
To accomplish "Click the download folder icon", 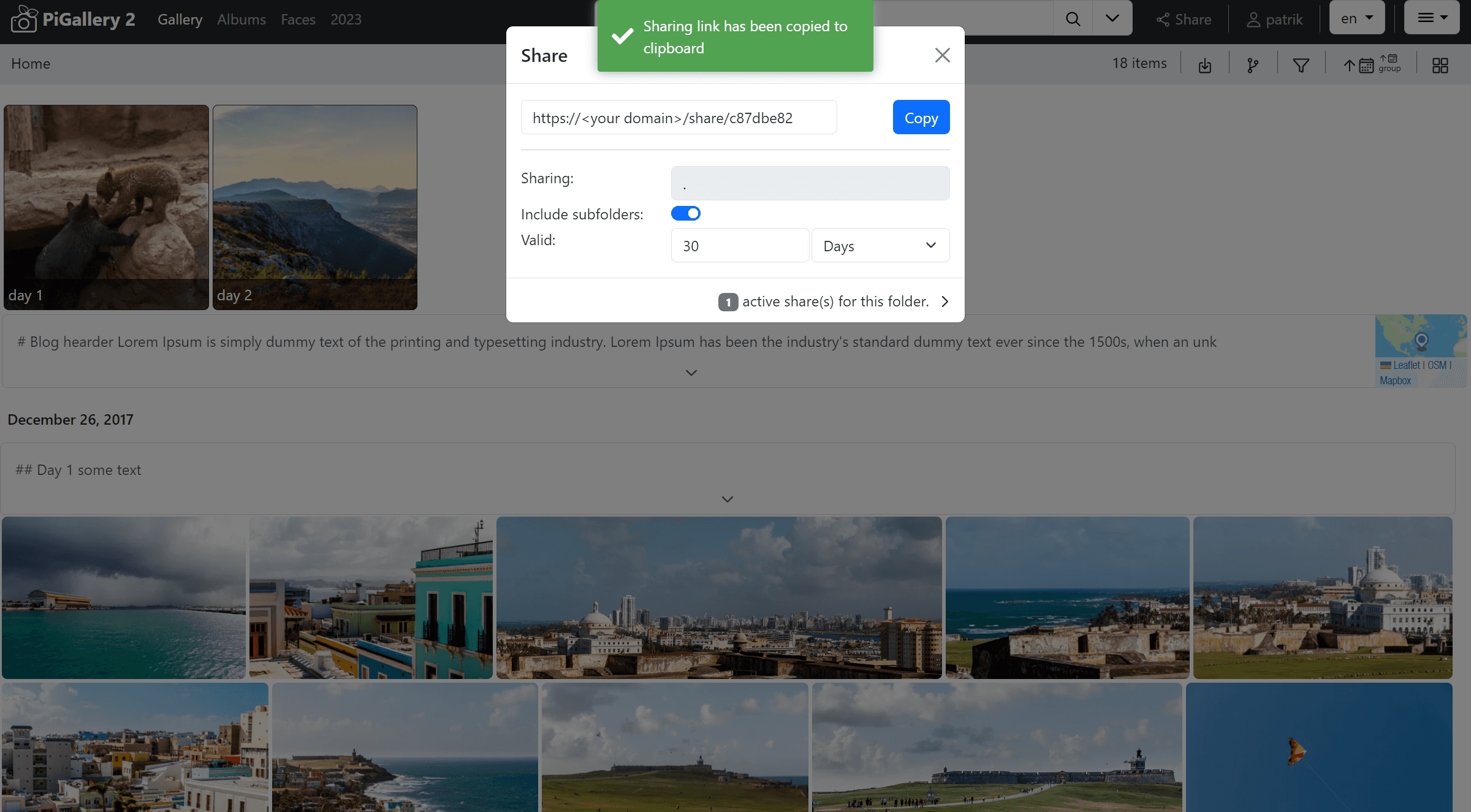I will [x=1205, y=65].
